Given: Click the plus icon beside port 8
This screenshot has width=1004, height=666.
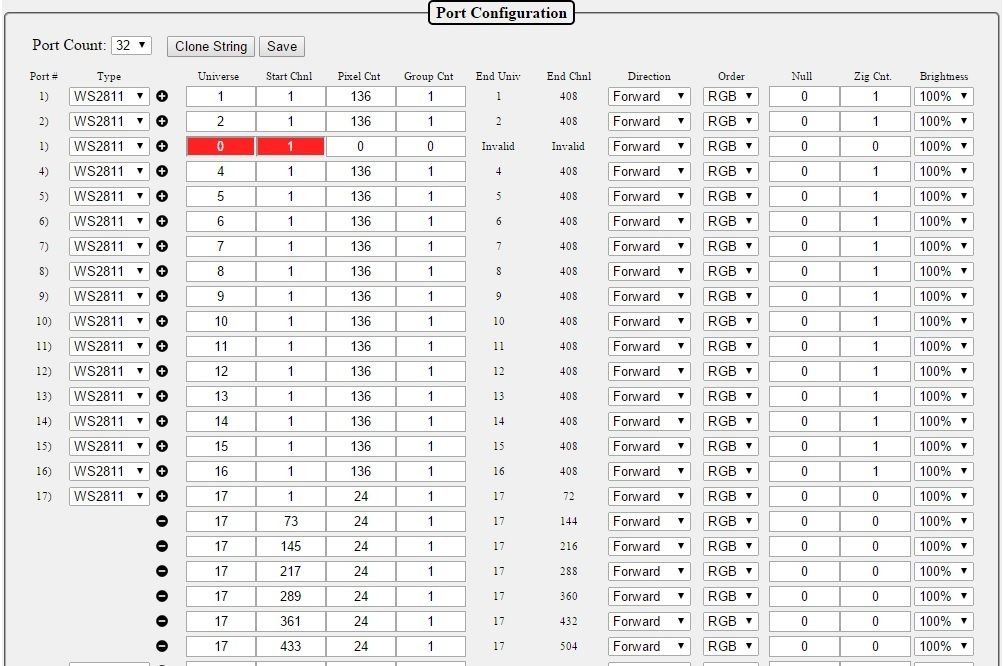Looking at the screenshot, I should pyautogui.click(x=162, y=271).
